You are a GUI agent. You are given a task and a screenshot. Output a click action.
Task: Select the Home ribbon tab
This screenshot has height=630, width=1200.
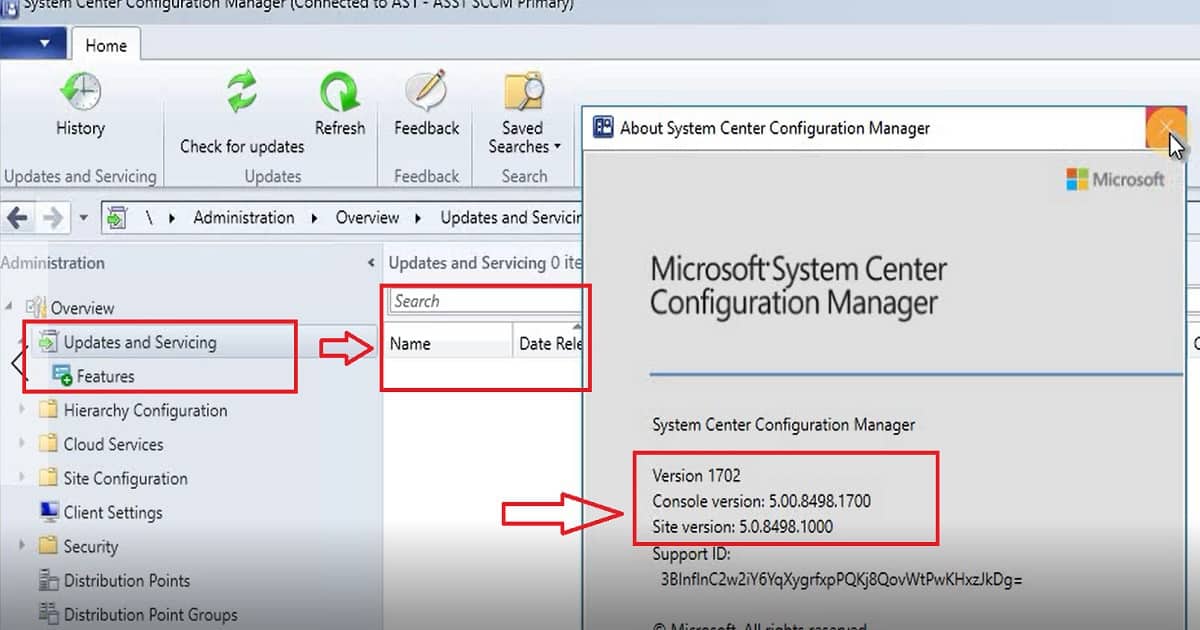(105, 45)
